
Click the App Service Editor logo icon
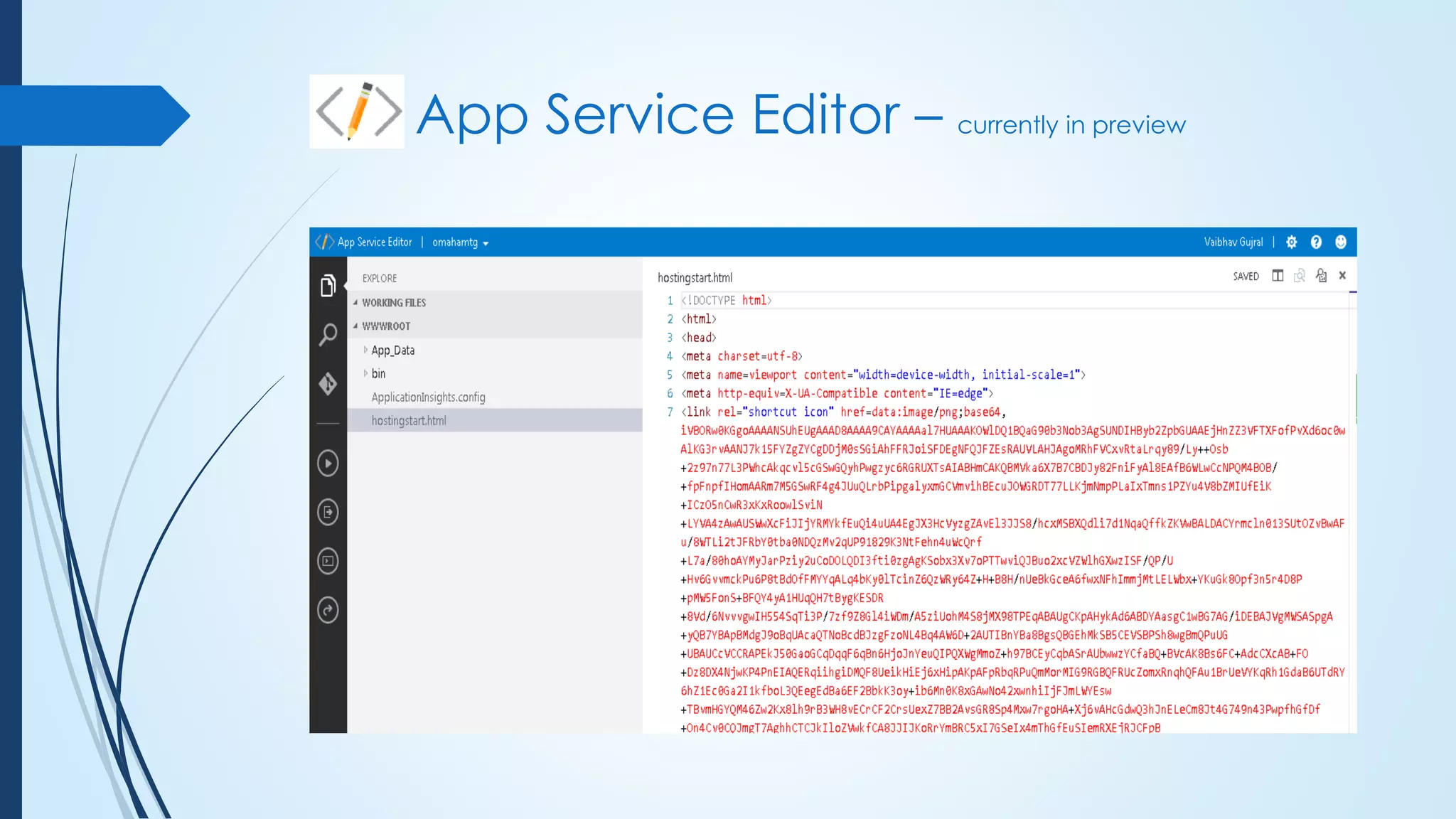(324, 242)
